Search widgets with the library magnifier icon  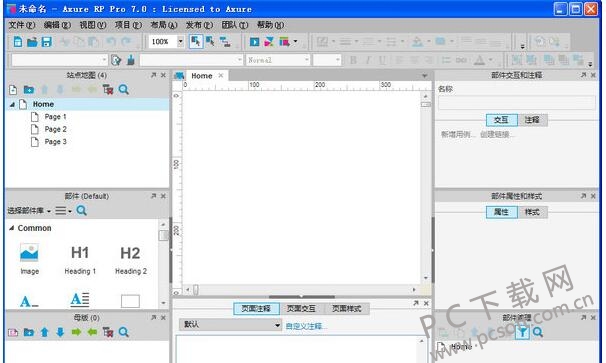[82, 211]
